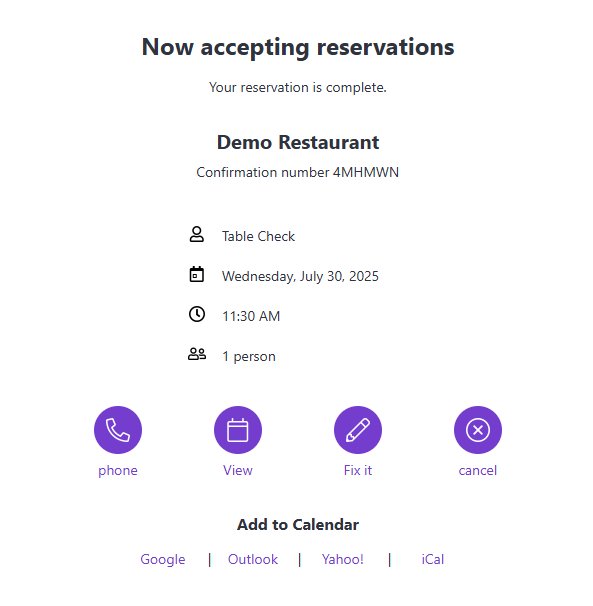Click the Add to Calendar heading
The height and width of the screenshot is (606, 593).
coord(298,524)
